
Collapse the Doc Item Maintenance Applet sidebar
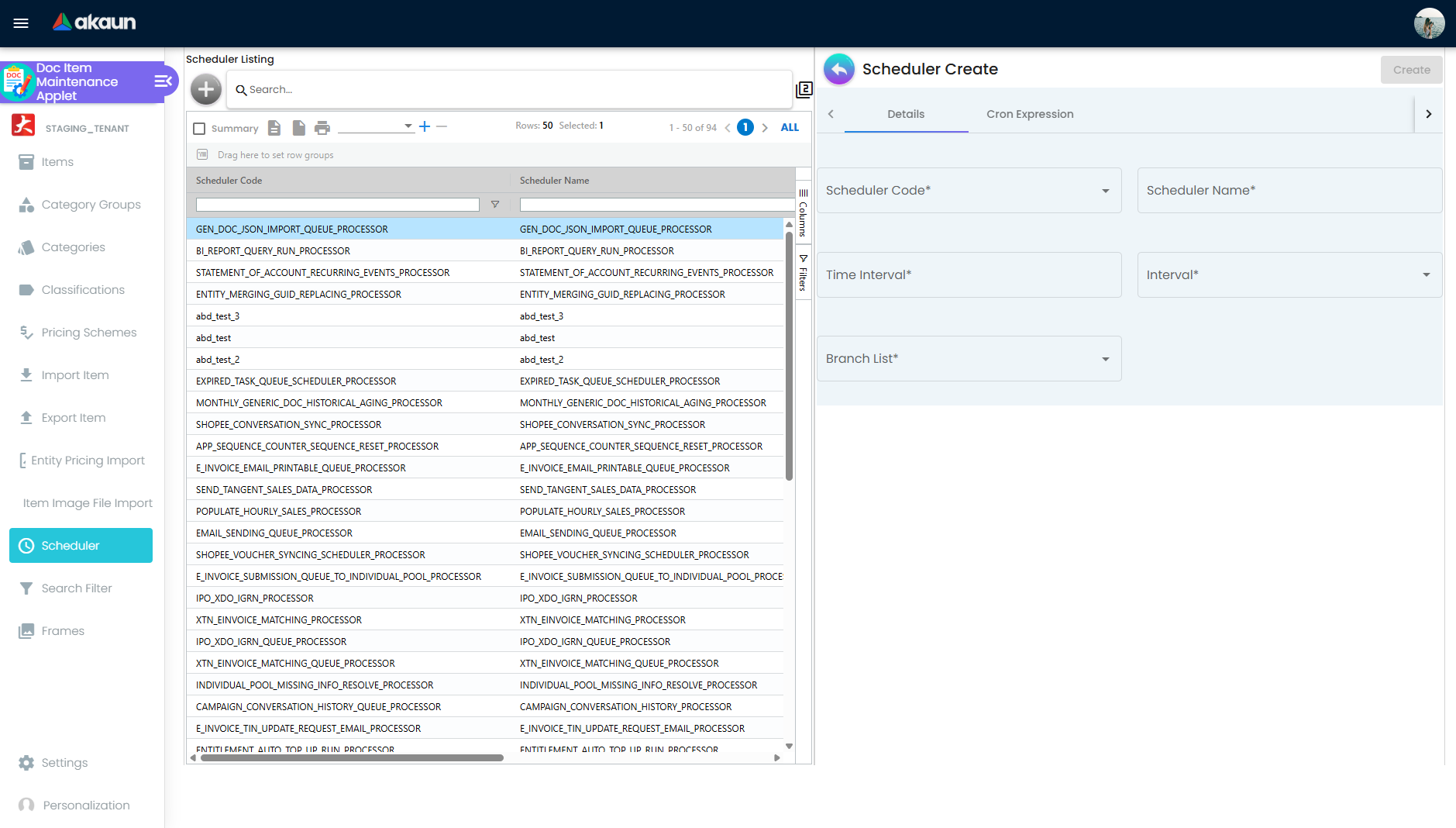(163, 81)
